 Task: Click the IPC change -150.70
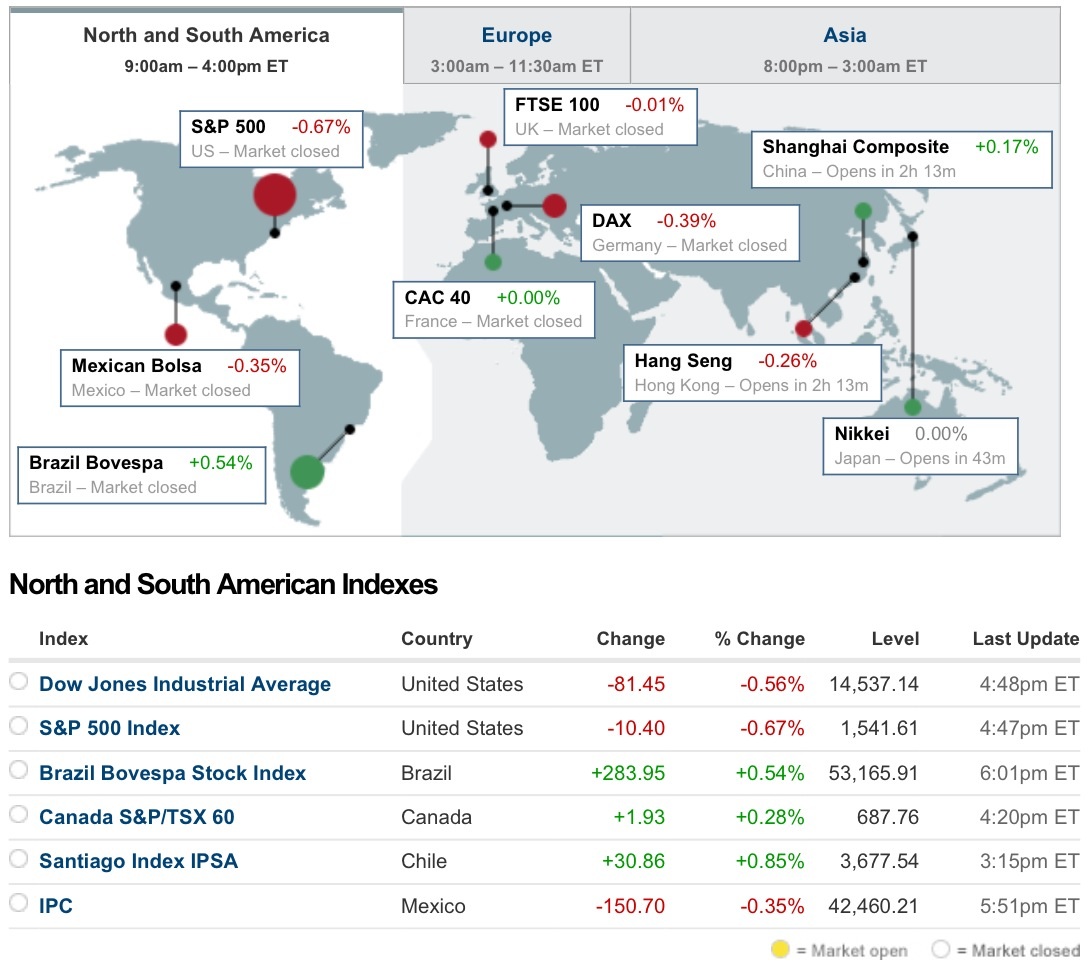630,906
